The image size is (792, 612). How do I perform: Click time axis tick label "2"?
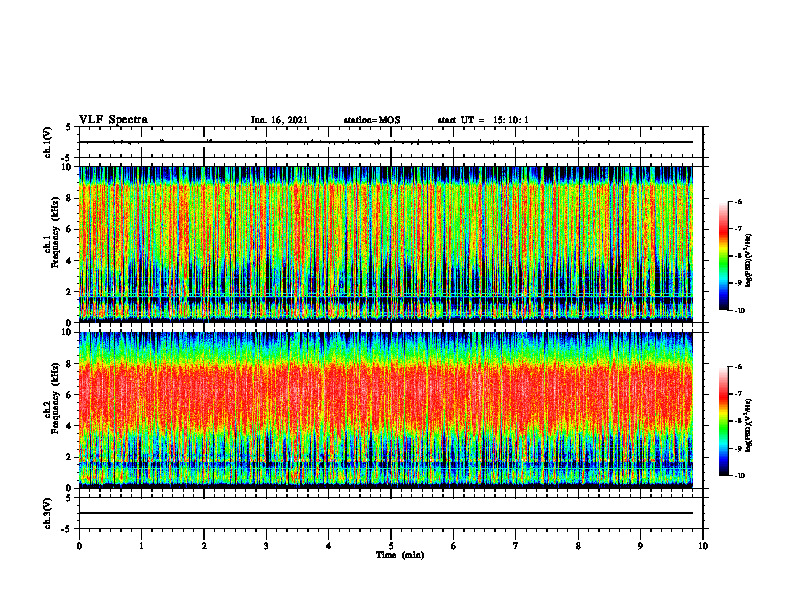pos(204,546)
